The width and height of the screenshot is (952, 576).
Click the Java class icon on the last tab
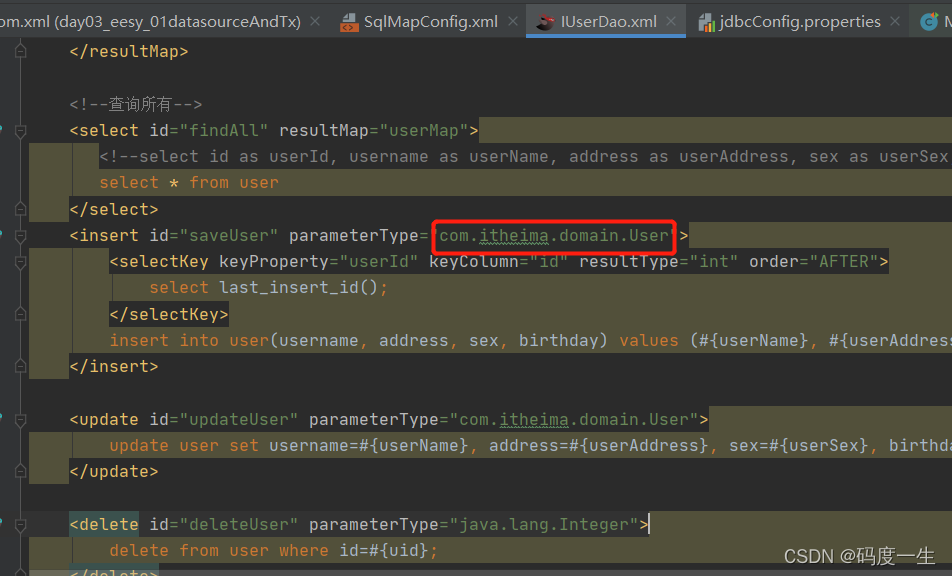929,22
